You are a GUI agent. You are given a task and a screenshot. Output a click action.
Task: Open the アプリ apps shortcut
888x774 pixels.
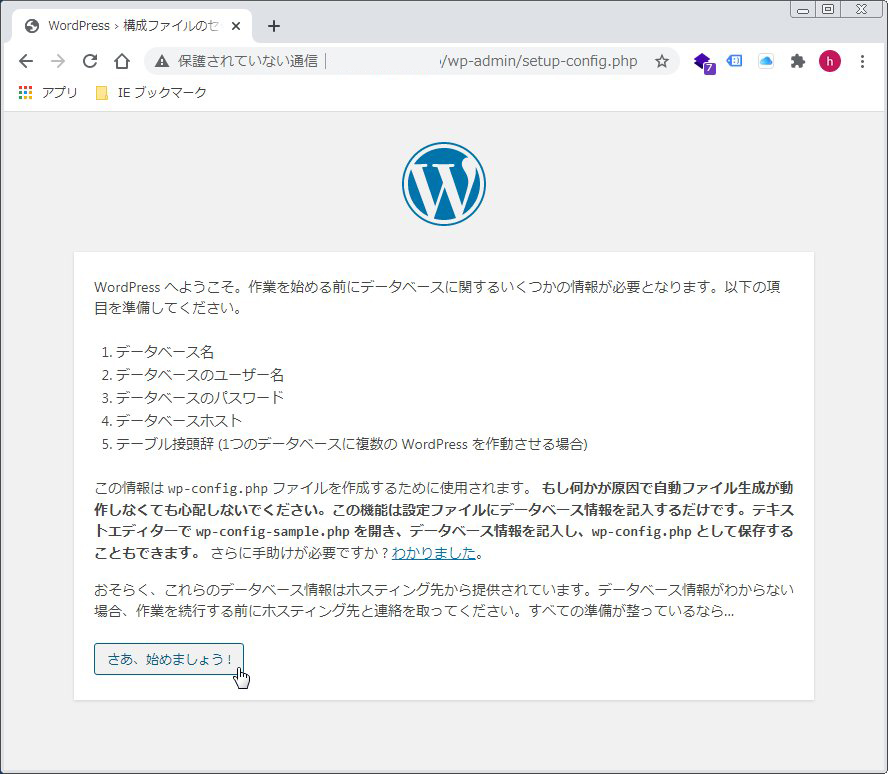48,92
